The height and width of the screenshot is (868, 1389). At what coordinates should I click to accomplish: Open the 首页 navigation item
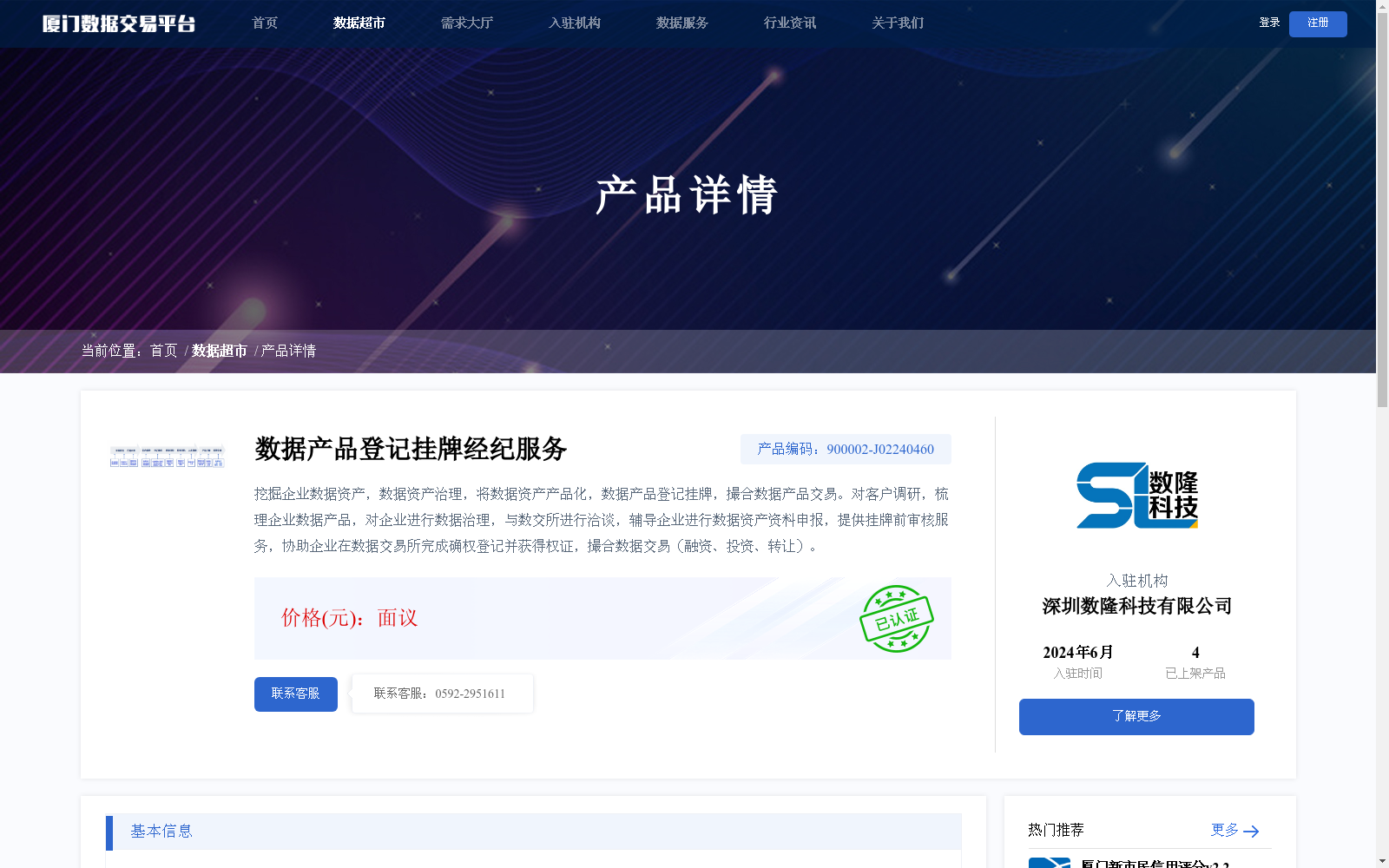(x=265, y=23)
